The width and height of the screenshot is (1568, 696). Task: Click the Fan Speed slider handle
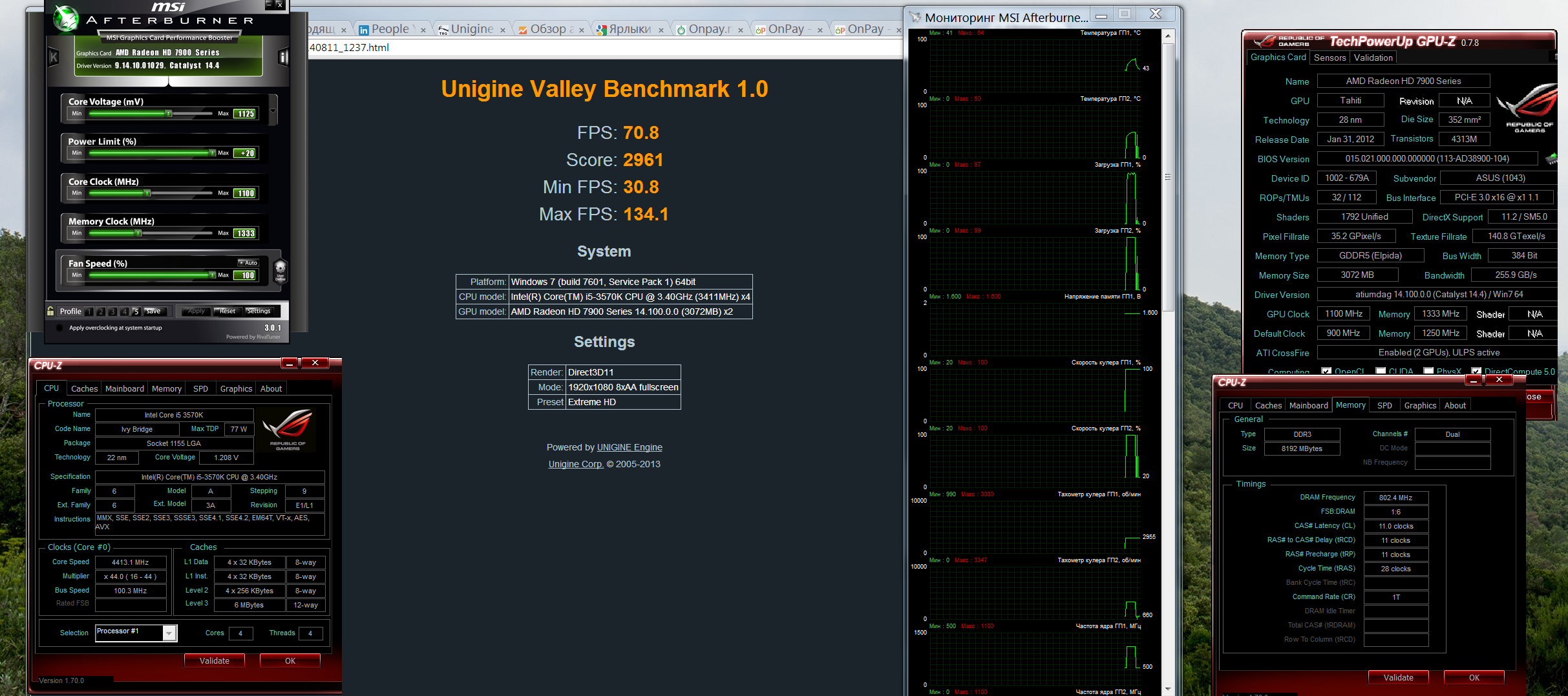click(x=212, y=275)
